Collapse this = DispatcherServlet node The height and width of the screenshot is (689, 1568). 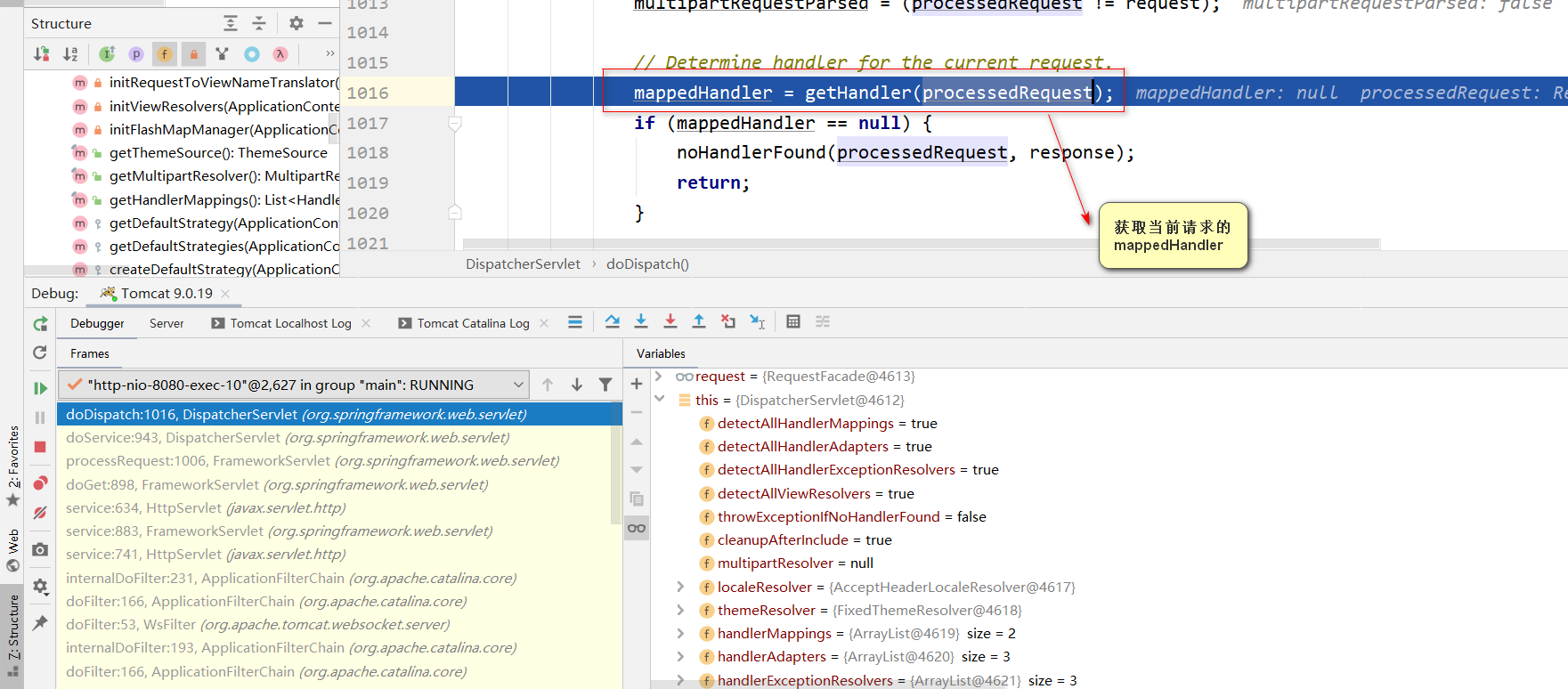click(659, 400)
